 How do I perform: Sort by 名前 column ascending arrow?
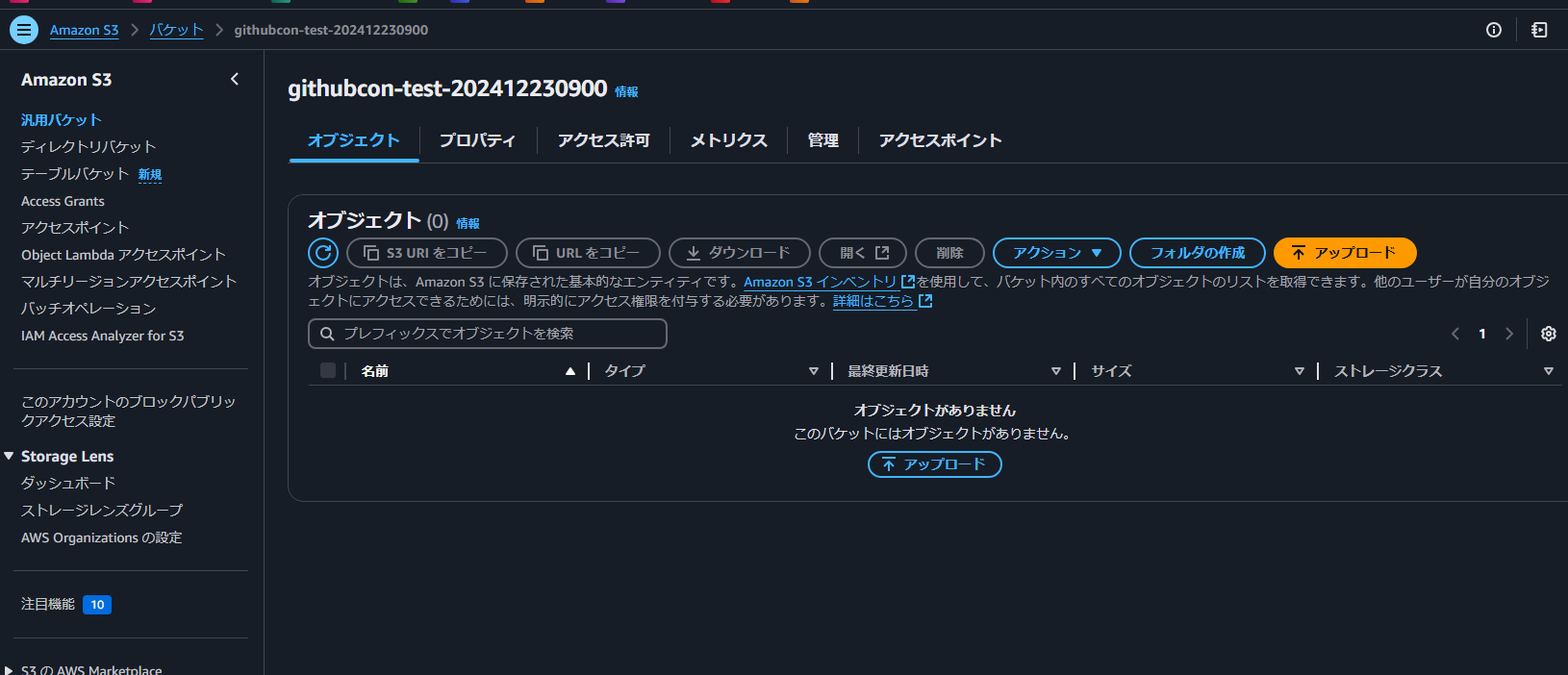[x=570, y=371]
